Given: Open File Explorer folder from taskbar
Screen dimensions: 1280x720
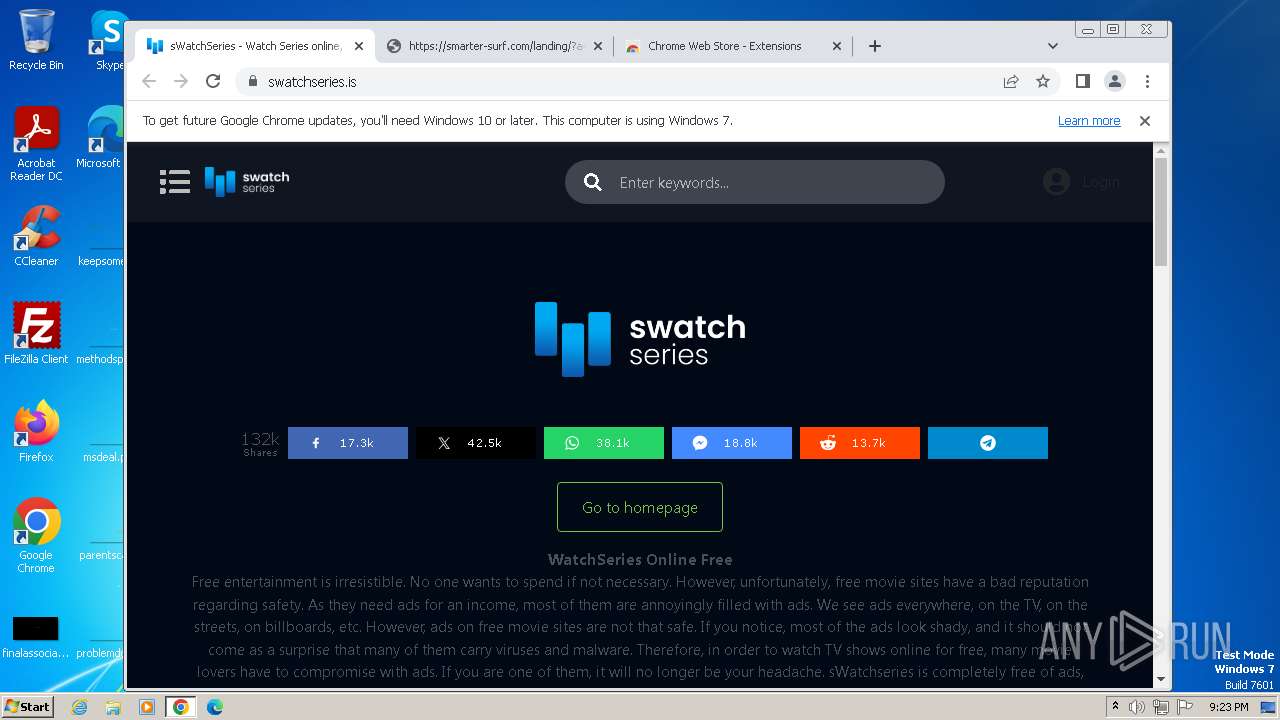Looking at the screenshot, I should coord(113,707).
